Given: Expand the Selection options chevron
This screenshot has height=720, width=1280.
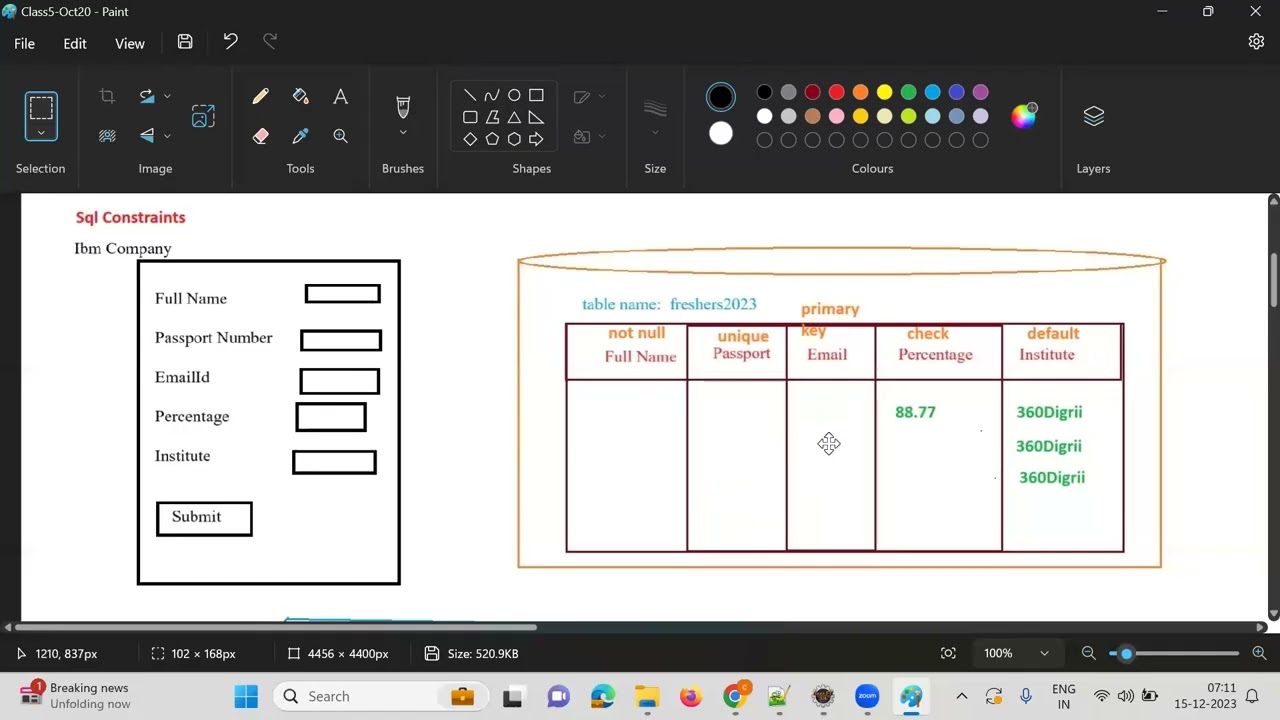Looking at the screenshot, I should click(x=41, y=132).
